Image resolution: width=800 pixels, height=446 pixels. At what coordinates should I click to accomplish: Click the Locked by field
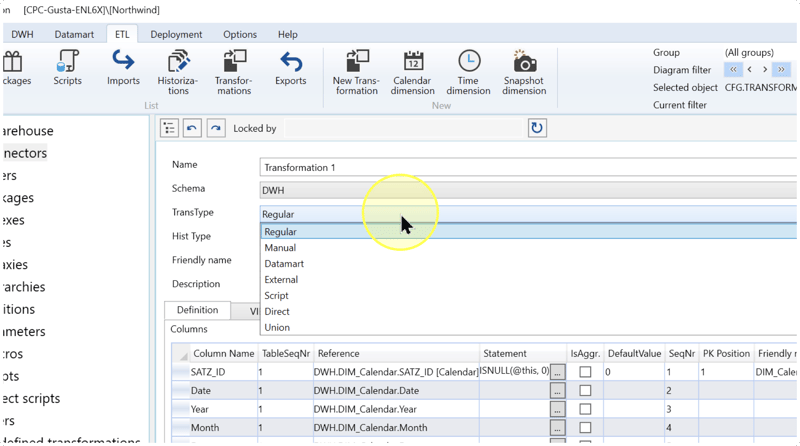(404, 128)
